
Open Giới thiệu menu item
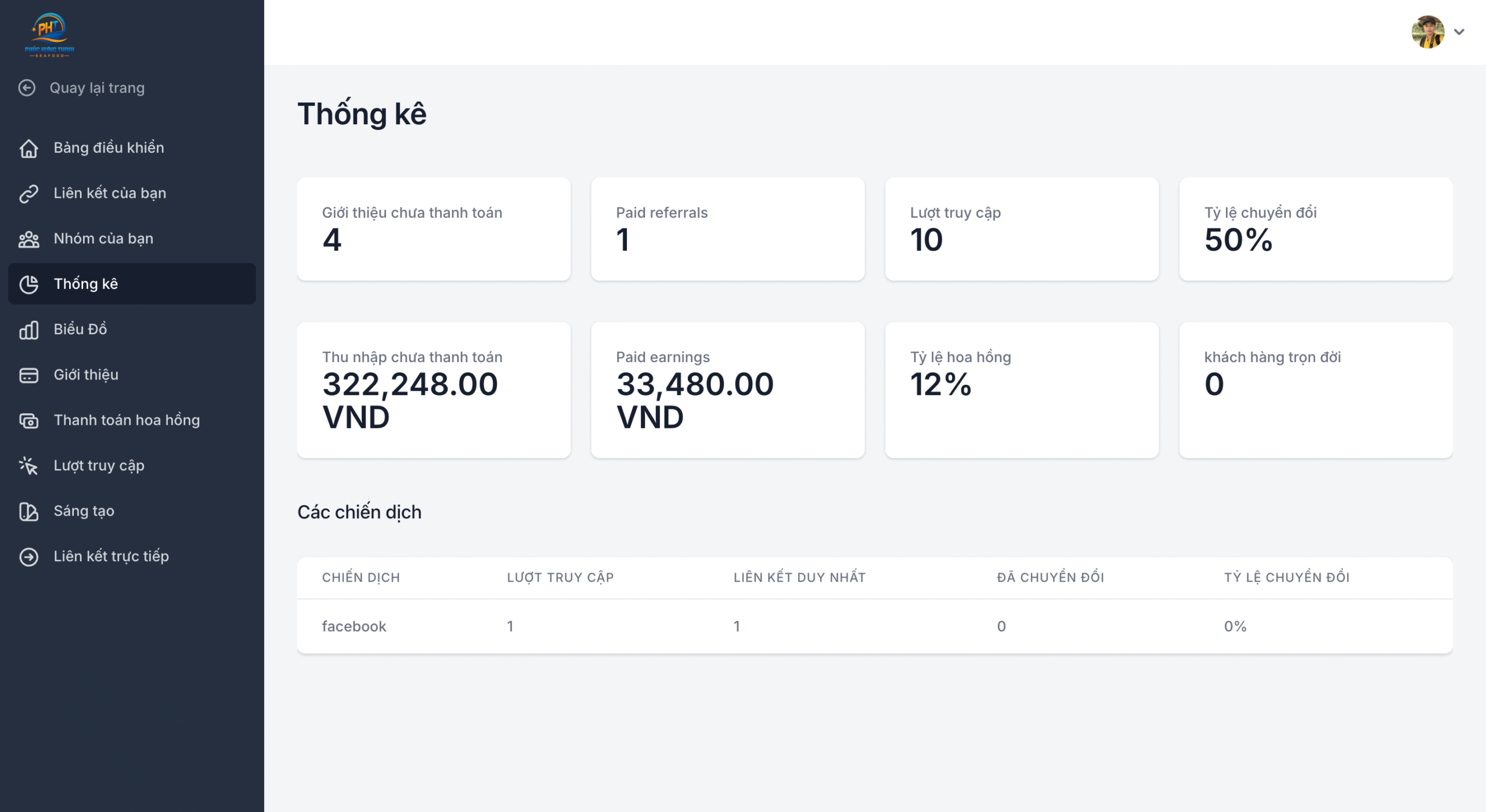[x=86, y=375]
